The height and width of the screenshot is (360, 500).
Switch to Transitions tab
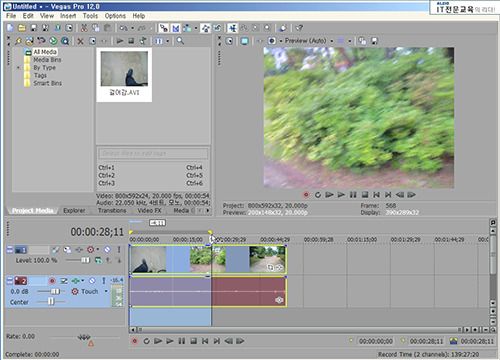coord(112,211)
